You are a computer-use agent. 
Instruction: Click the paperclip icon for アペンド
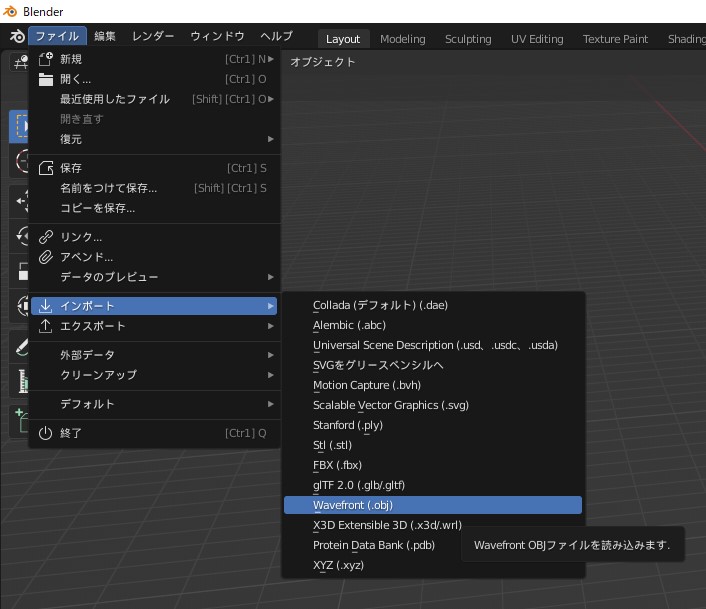[45, 257]
